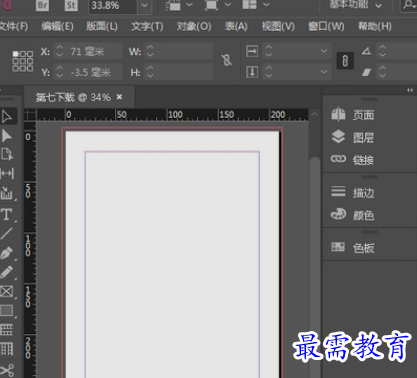Open the view options dropdown
Viewport: 417px width, 378px height.
(189, 5)
